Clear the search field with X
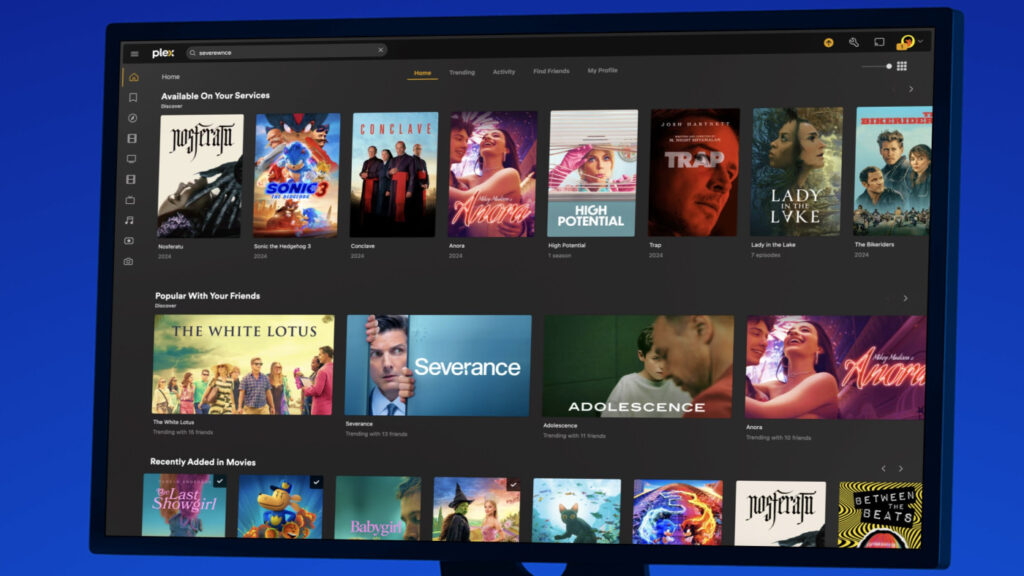 (x=380, y=50)
